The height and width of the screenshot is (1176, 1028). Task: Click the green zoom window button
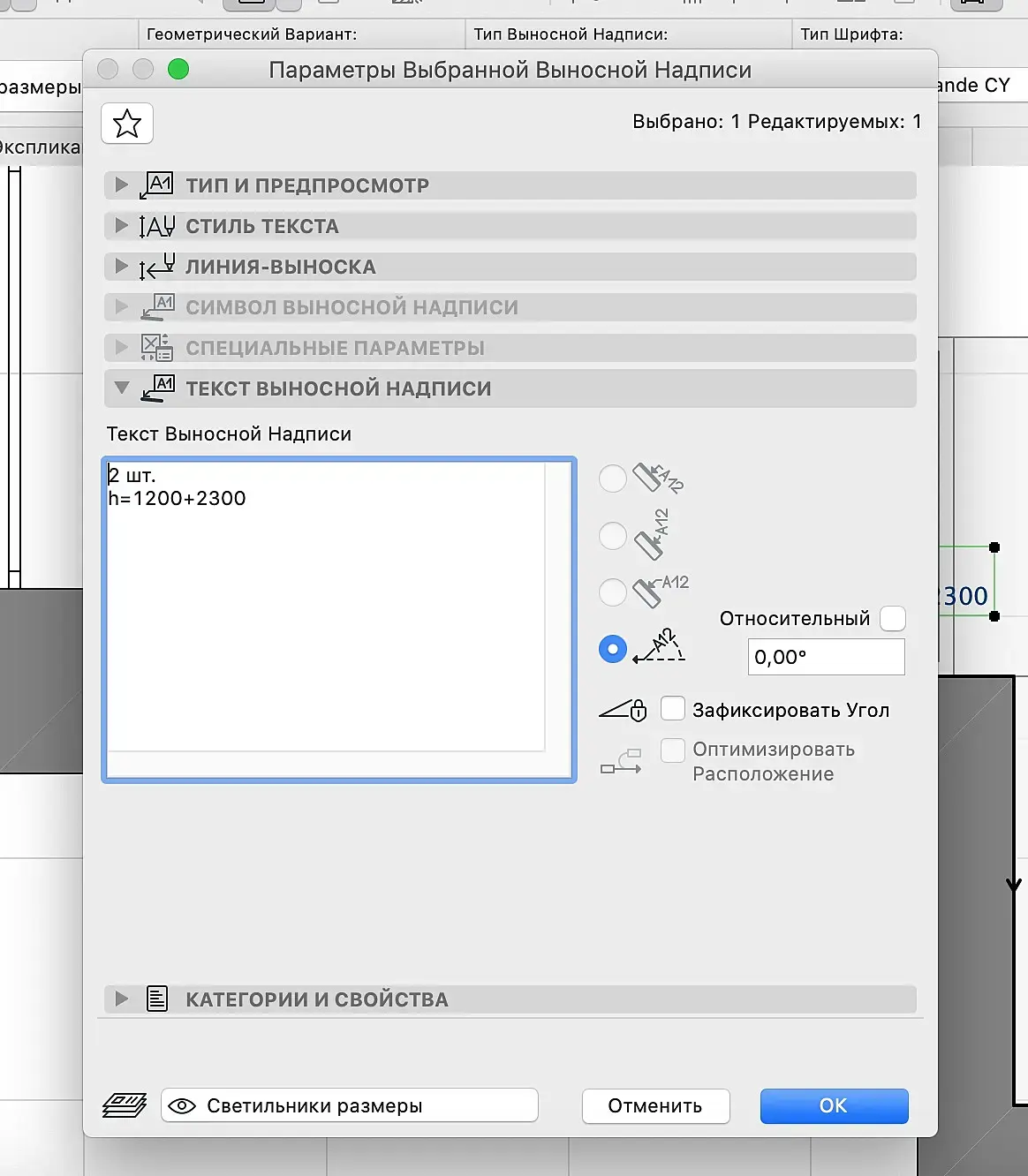coord(178,69)
